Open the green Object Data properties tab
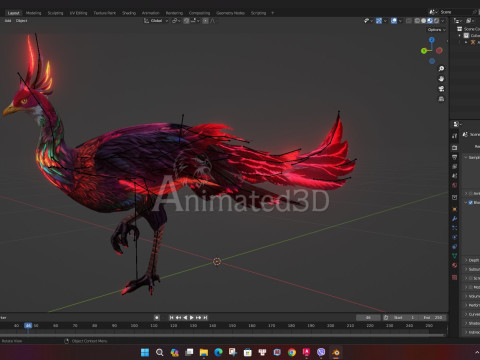 click(455, 256)
